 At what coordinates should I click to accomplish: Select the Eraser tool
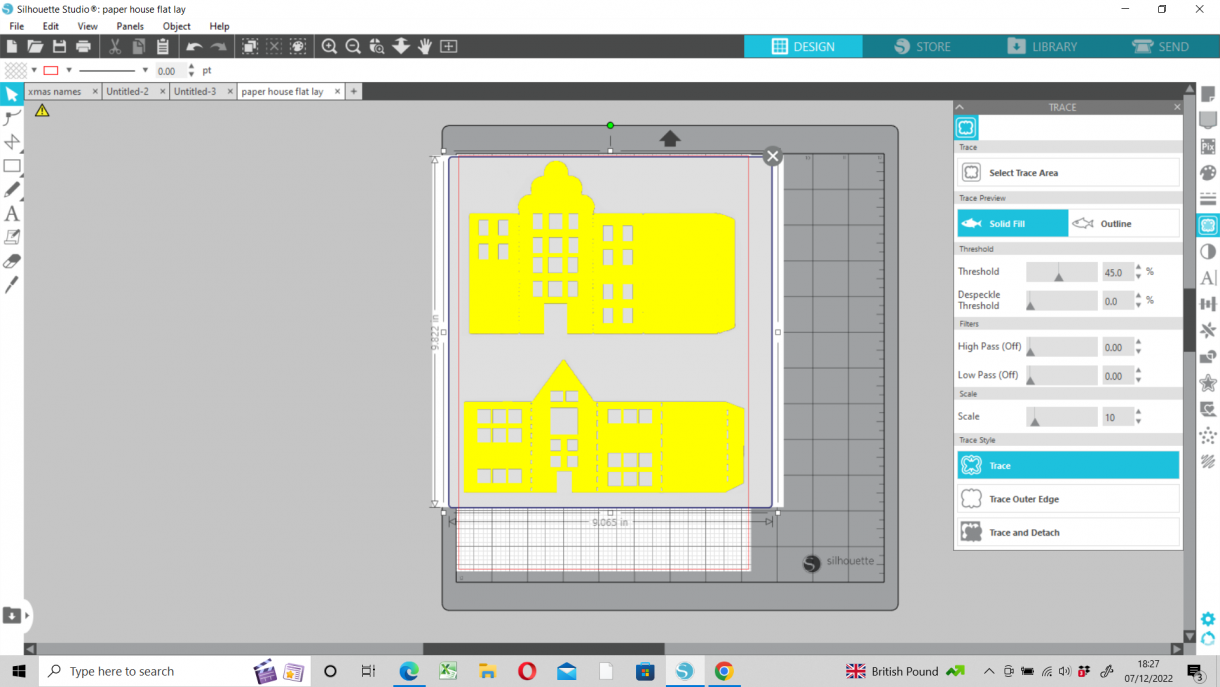(x=12, y=261)
